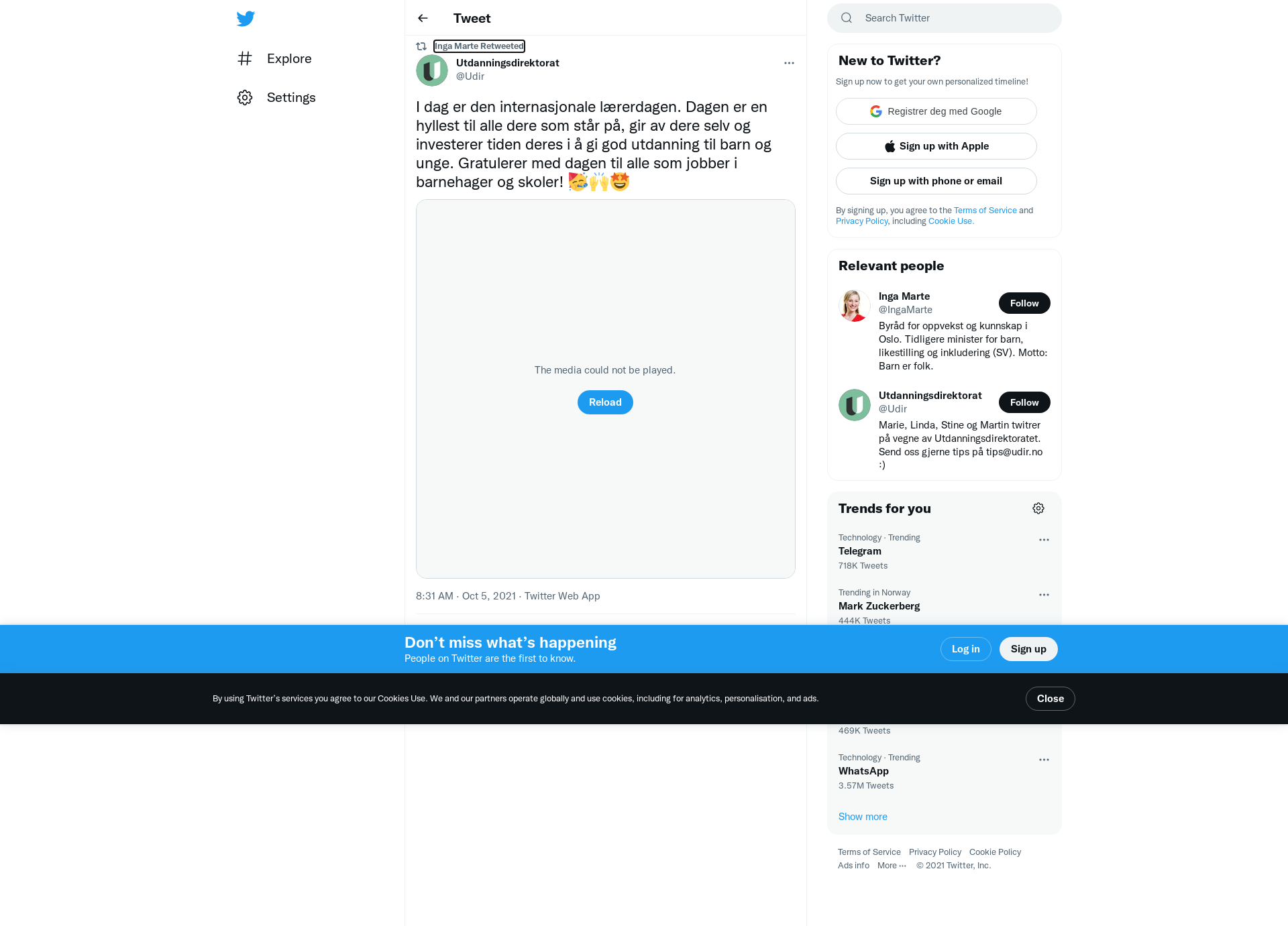Click the Twitter bird logo

tap(246, 18)
